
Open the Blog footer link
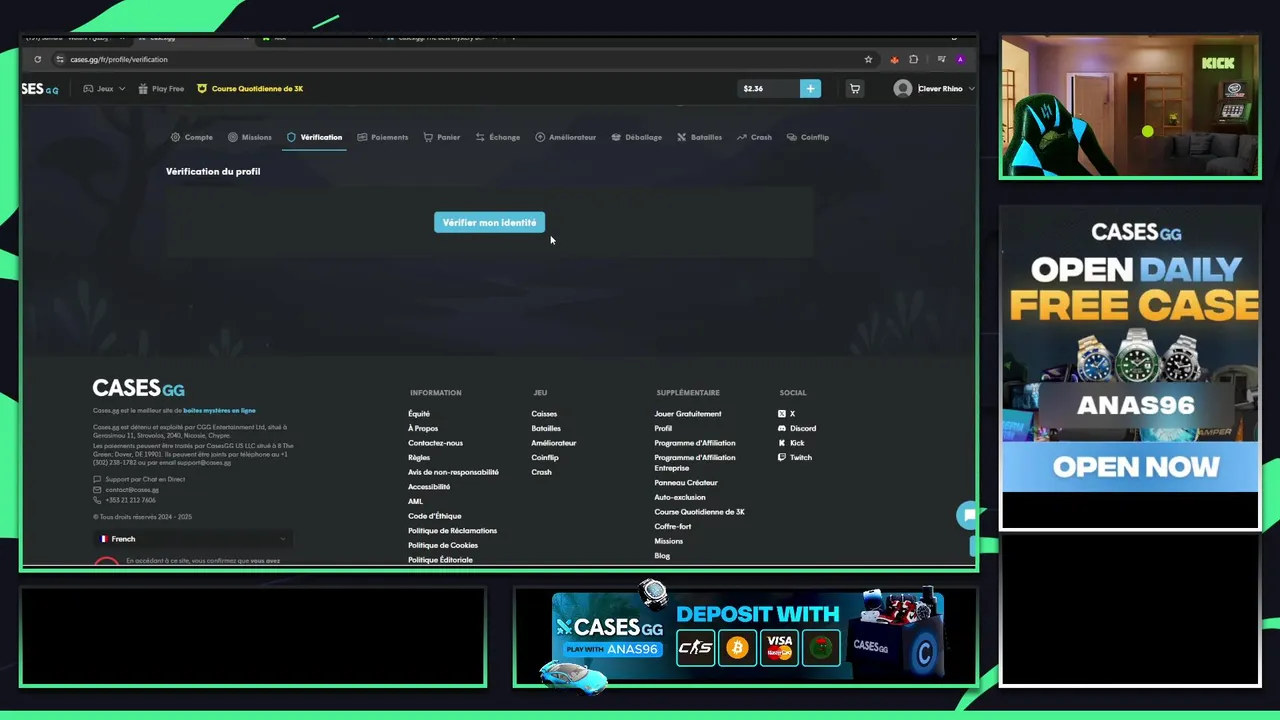pyautogui.click(x=662, y=556)
